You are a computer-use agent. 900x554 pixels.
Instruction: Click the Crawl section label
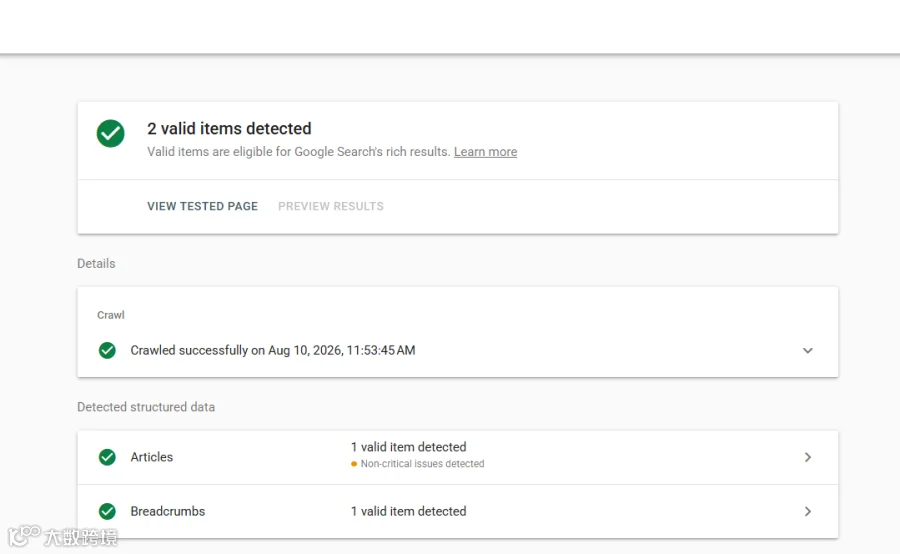point(111,315)
